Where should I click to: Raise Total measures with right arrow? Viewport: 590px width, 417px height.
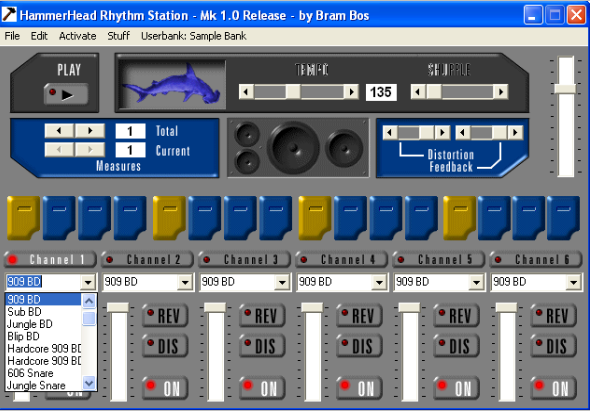(x=90, y=131)
